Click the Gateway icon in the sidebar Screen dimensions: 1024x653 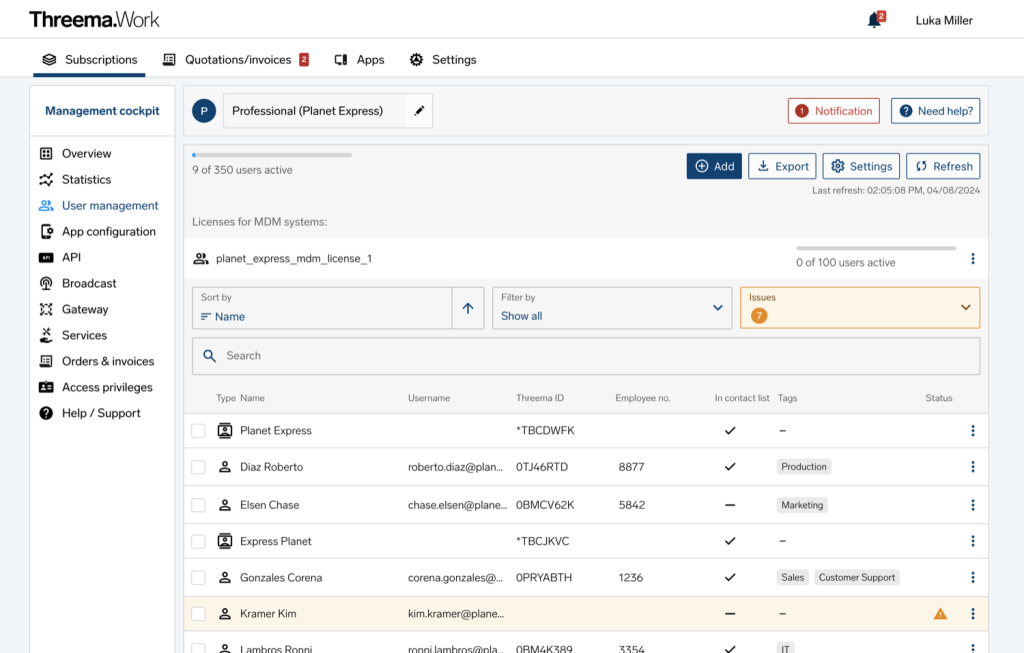tap(44, 309)
